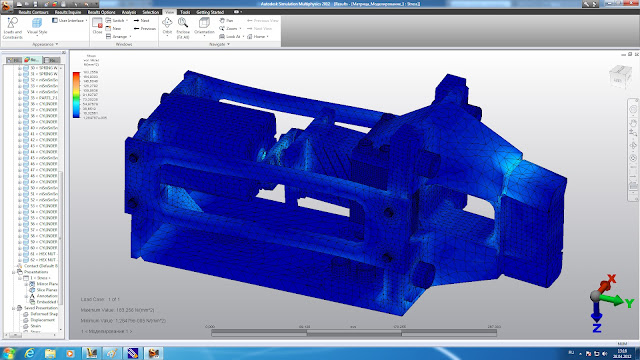The width and height of the screenshot is (640, 360).
Task: Select the Pan tool
Action: click(x=226, y=20)
